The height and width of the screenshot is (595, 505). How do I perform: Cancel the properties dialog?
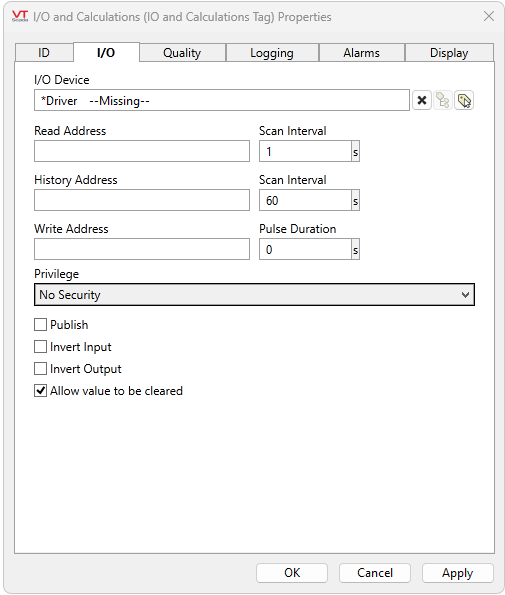point(375,573)
